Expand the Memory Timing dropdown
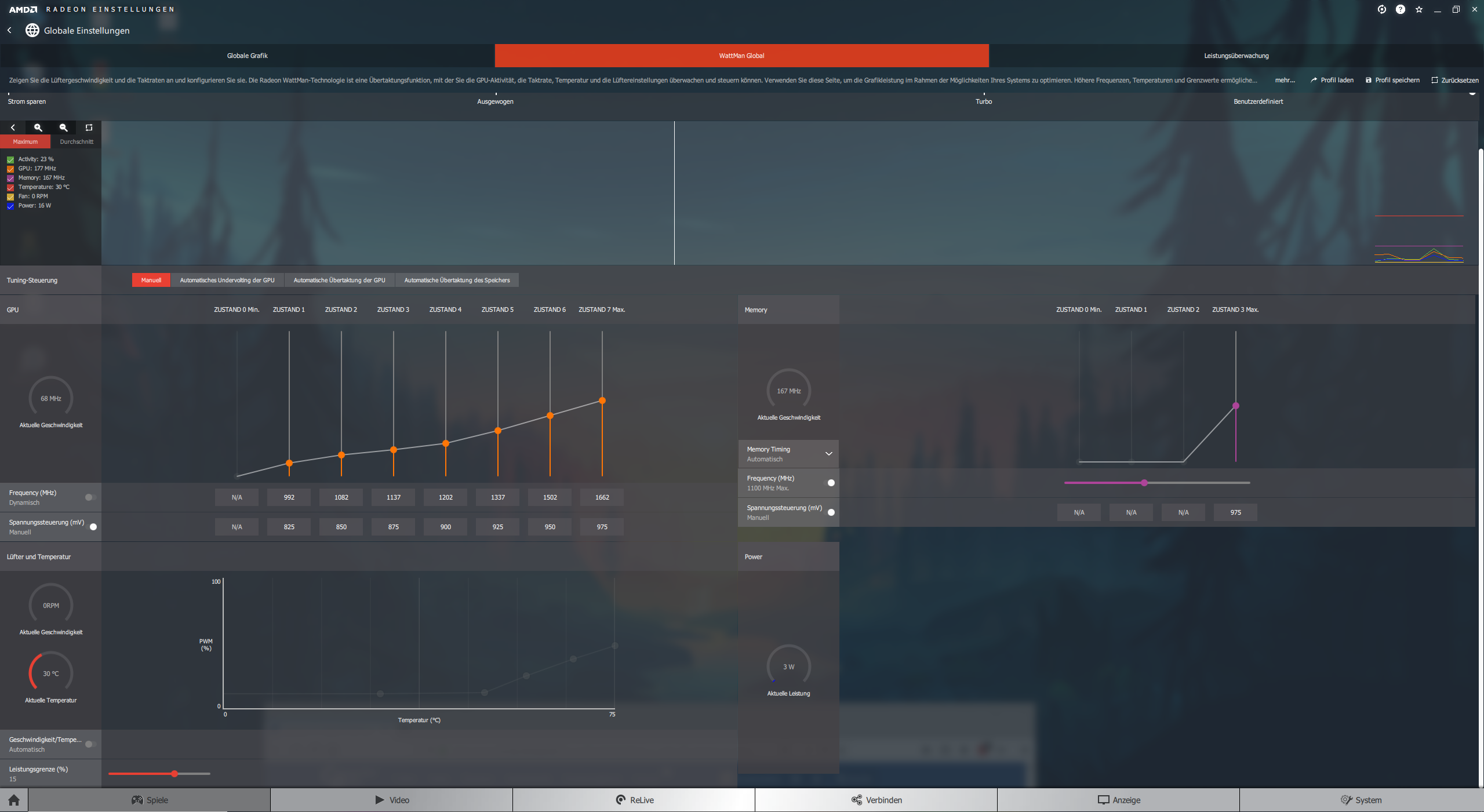The image size is (1484, 812). coord(828,454)
